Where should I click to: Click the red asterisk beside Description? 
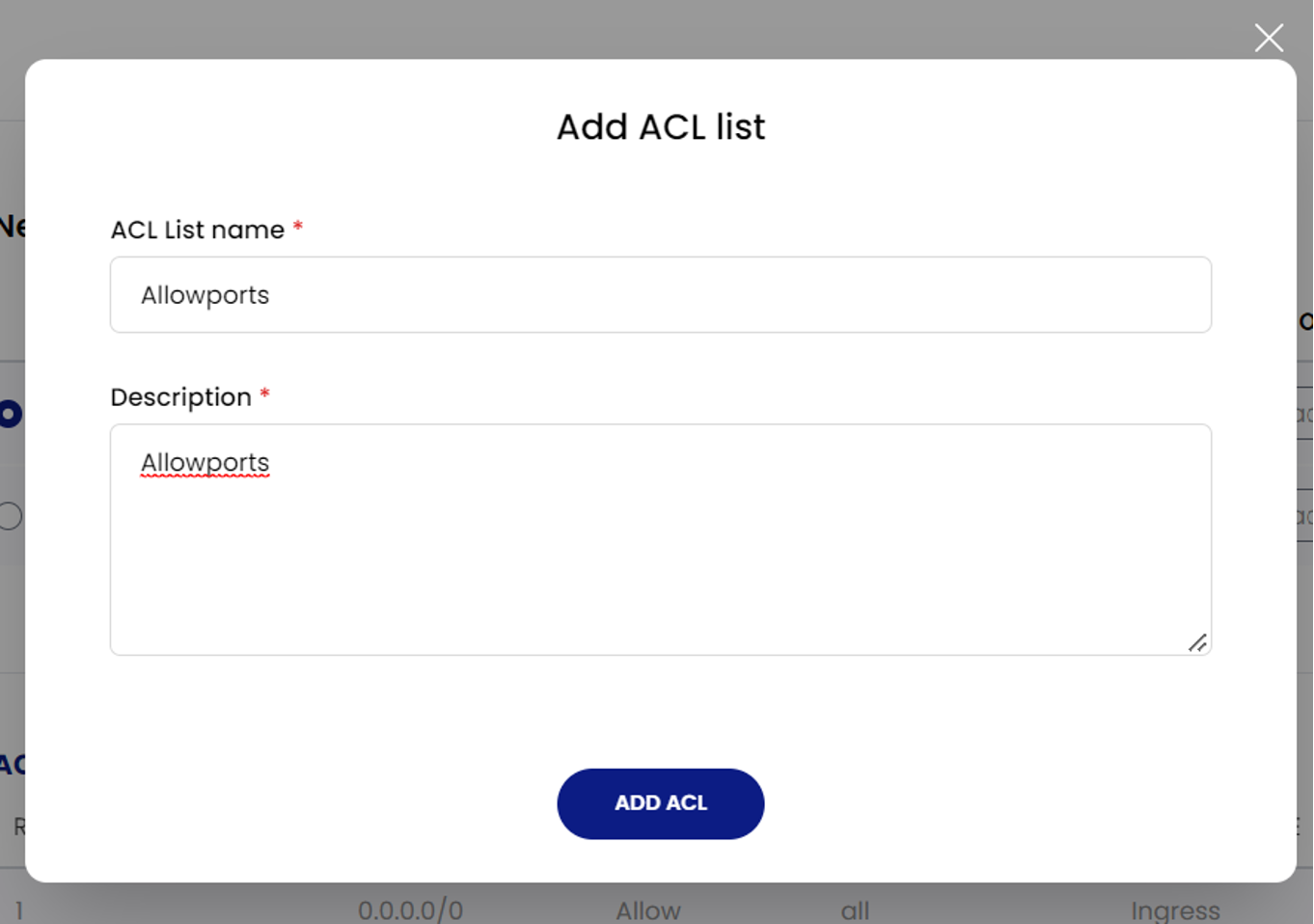point(264,393)
